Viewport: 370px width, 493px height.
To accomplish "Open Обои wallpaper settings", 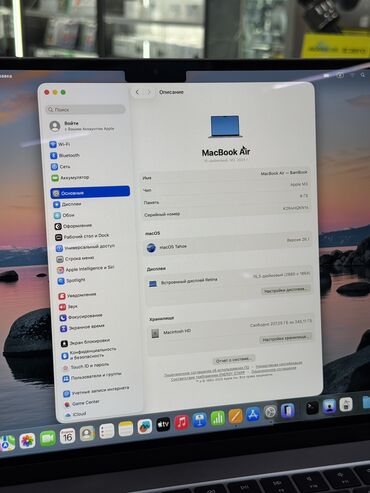I will [65, 215].
